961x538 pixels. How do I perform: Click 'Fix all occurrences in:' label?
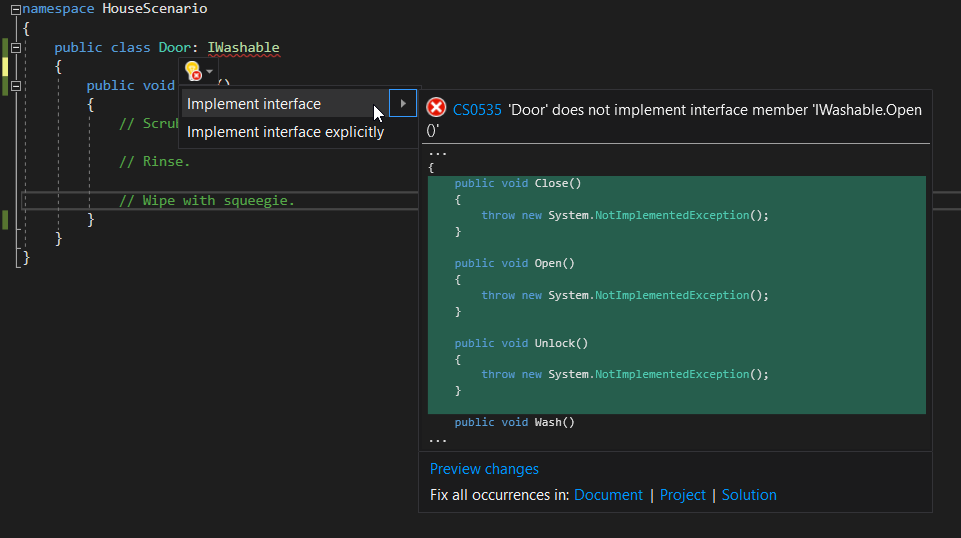point(499,494)
